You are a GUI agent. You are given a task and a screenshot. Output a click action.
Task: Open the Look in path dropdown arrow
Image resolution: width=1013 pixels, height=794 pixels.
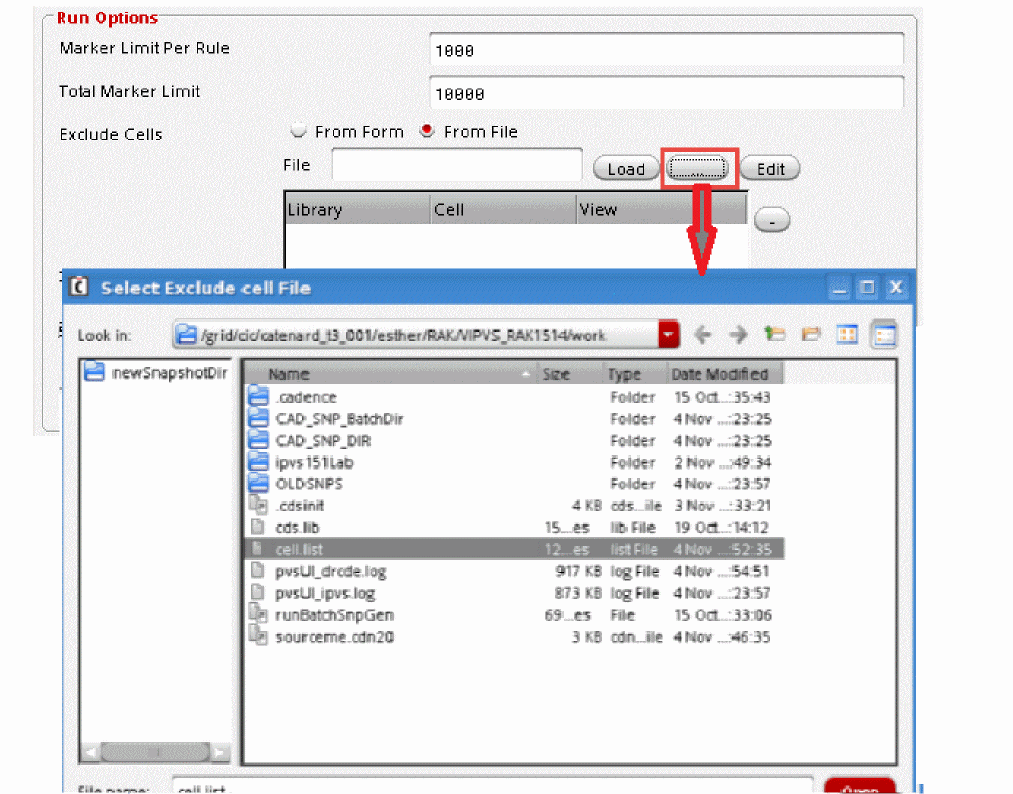pos(669,335)
